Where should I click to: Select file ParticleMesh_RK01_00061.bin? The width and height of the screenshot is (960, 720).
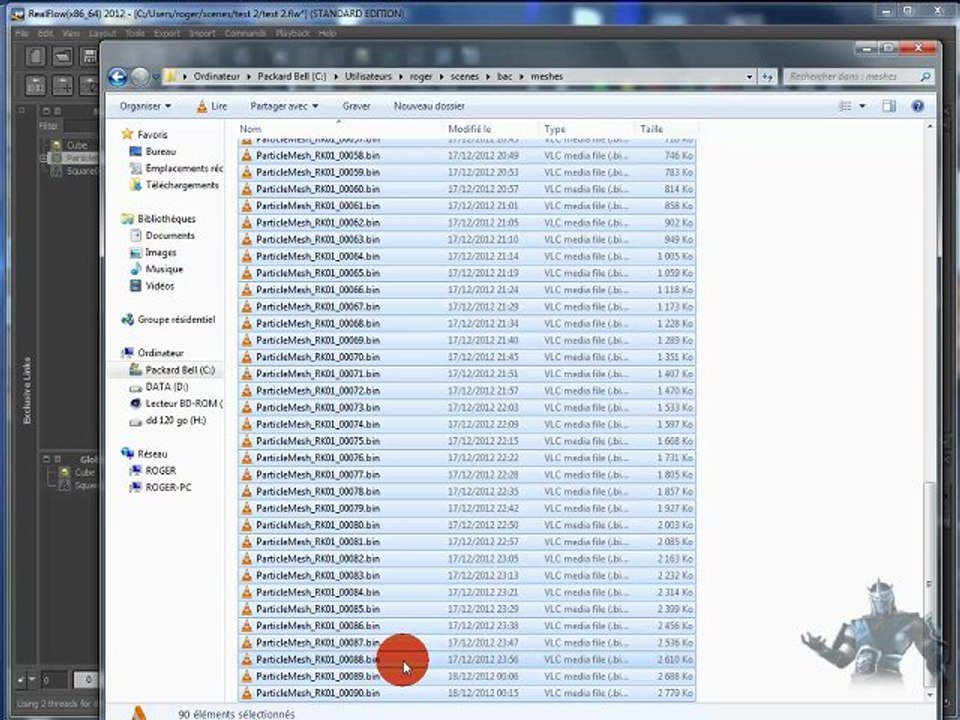[x=467, y=206]
